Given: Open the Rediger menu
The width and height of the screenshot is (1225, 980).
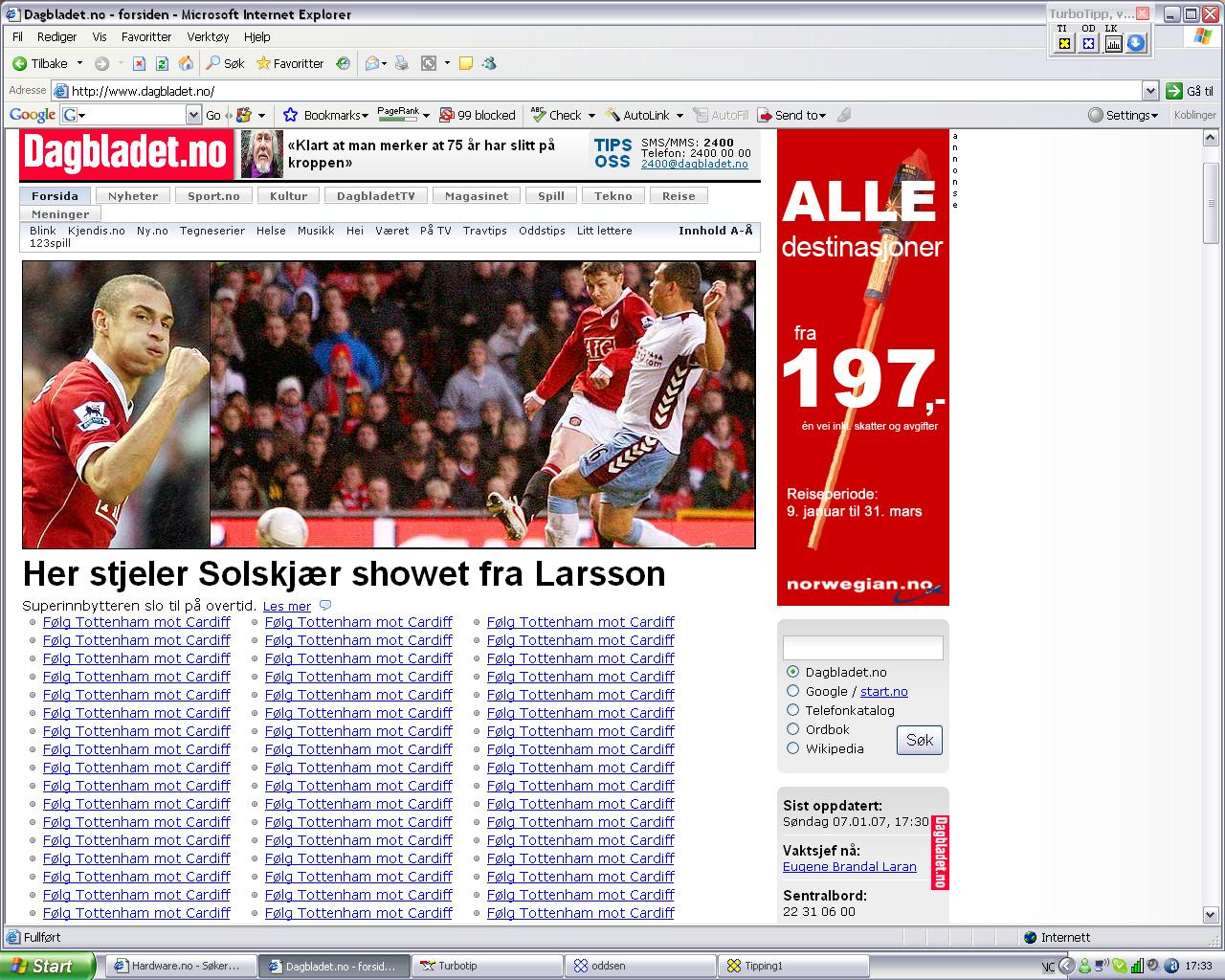Looking at the screenshot, I should [x=57, y=36].
